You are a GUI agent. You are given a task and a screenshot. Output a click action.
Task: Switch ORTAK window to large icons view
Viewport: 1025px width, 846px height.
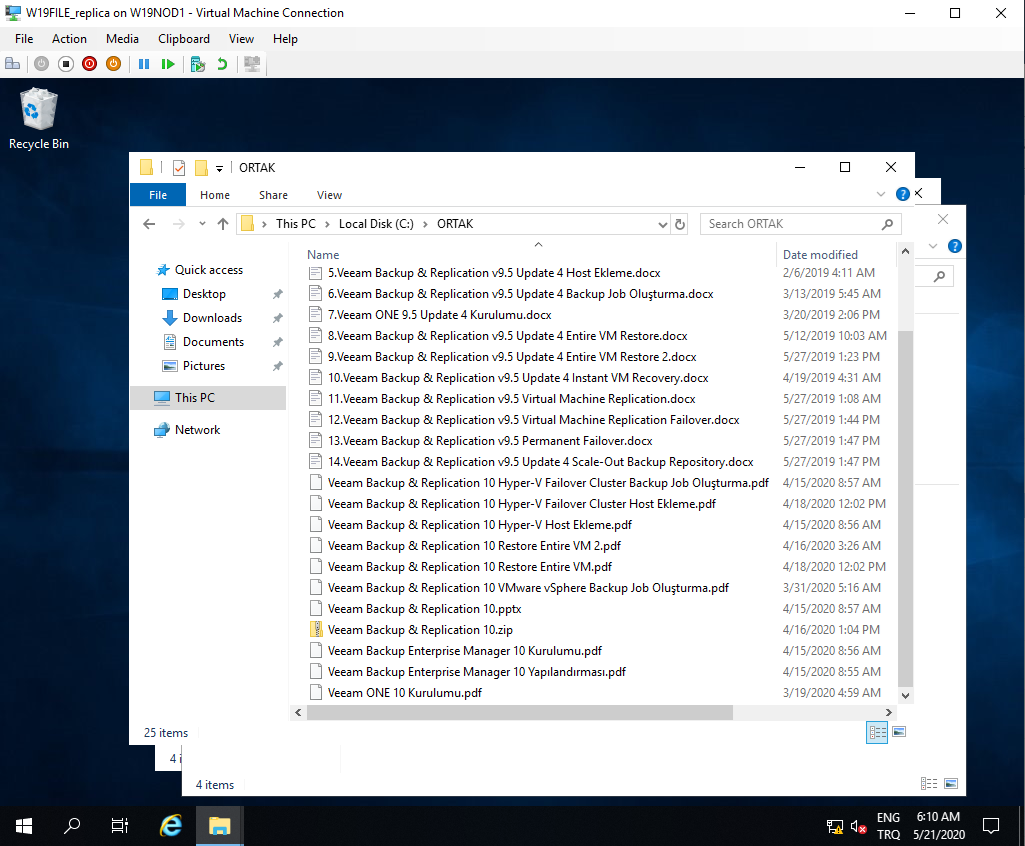pos(899,732)
